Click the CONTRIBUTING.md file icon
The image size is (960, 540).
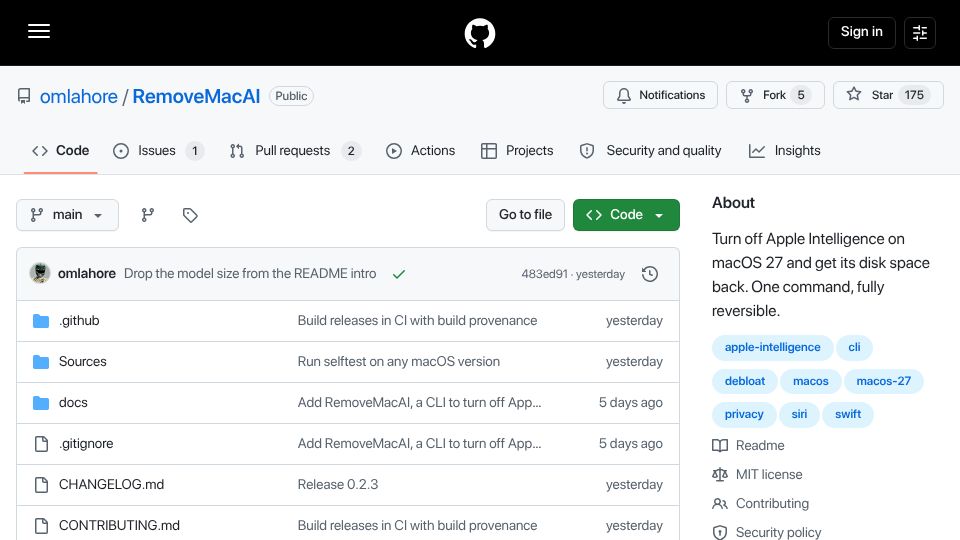point(41,526)
